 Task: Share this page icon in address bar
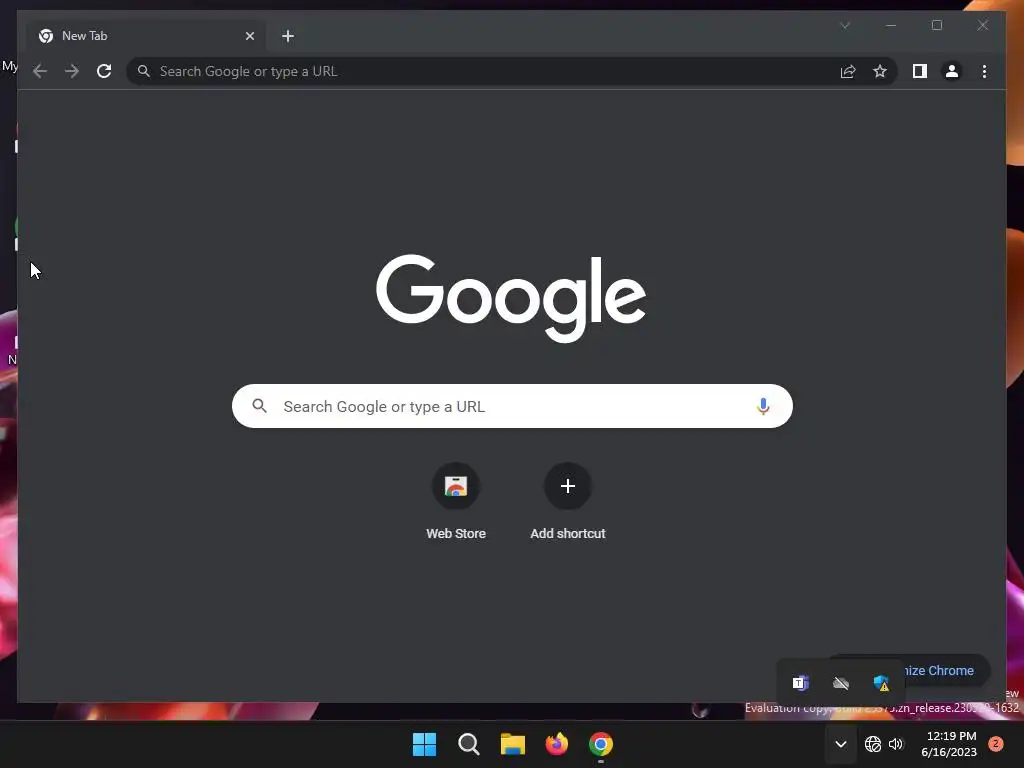[848, 71]
